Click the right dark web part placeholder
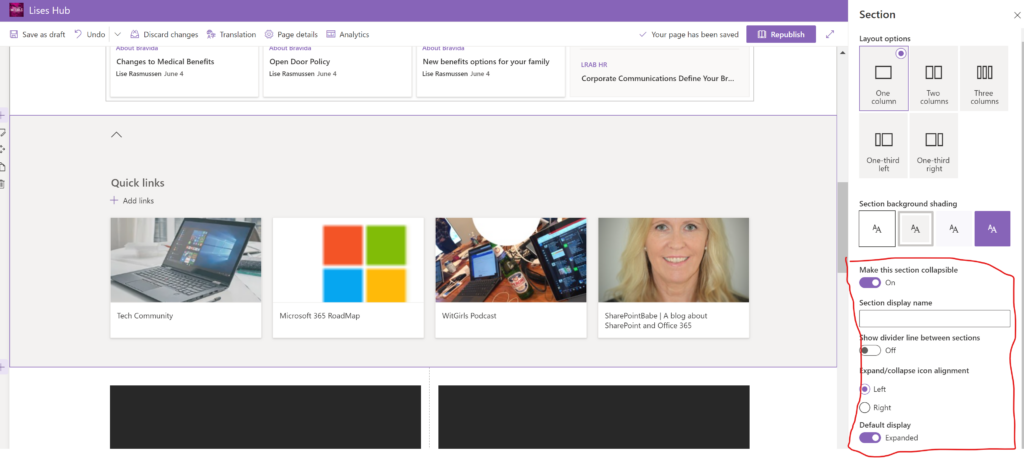1024x458 pixels. (594, 417)
